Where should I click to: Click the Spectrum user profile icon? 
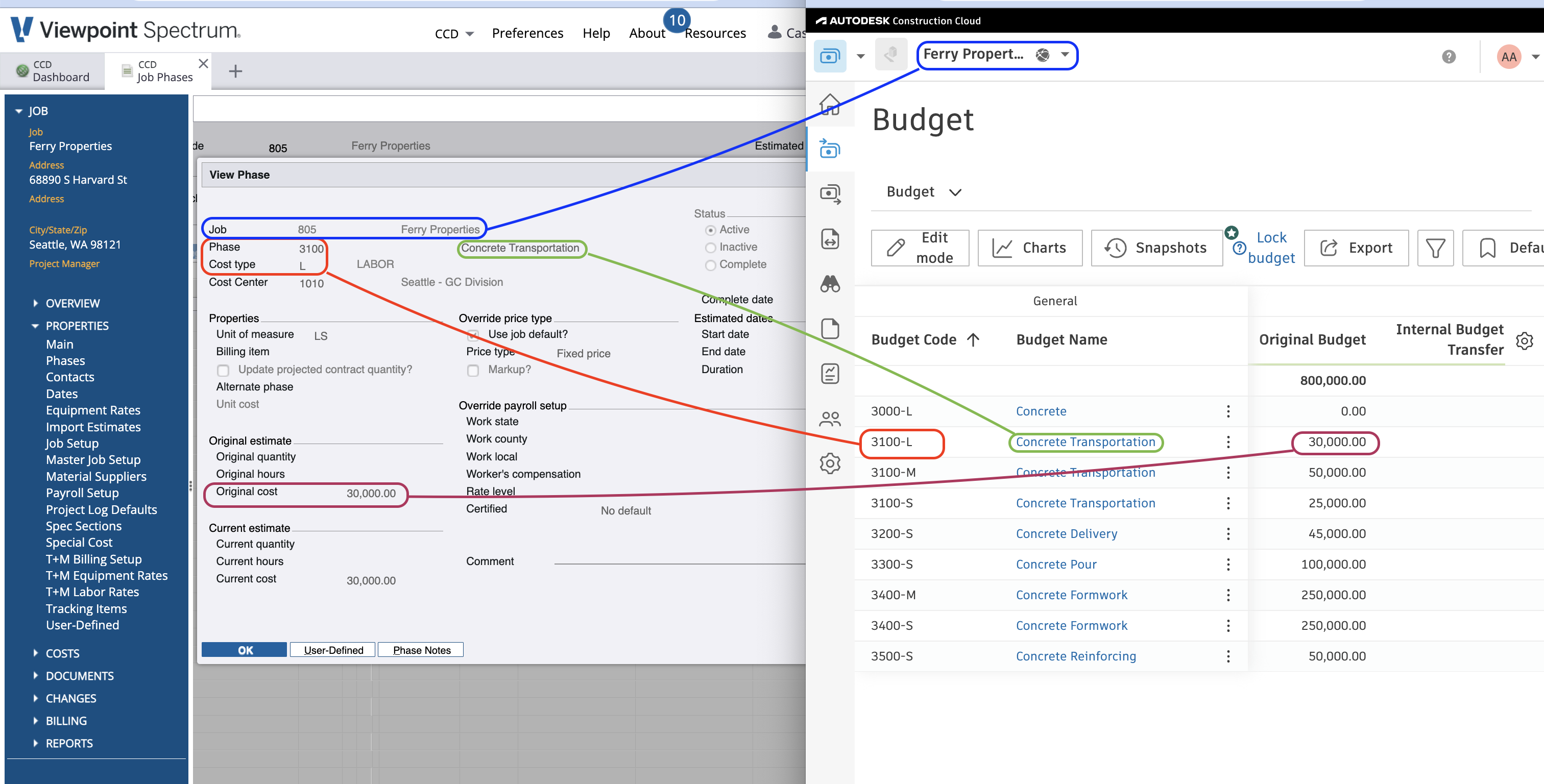[775, 32]
